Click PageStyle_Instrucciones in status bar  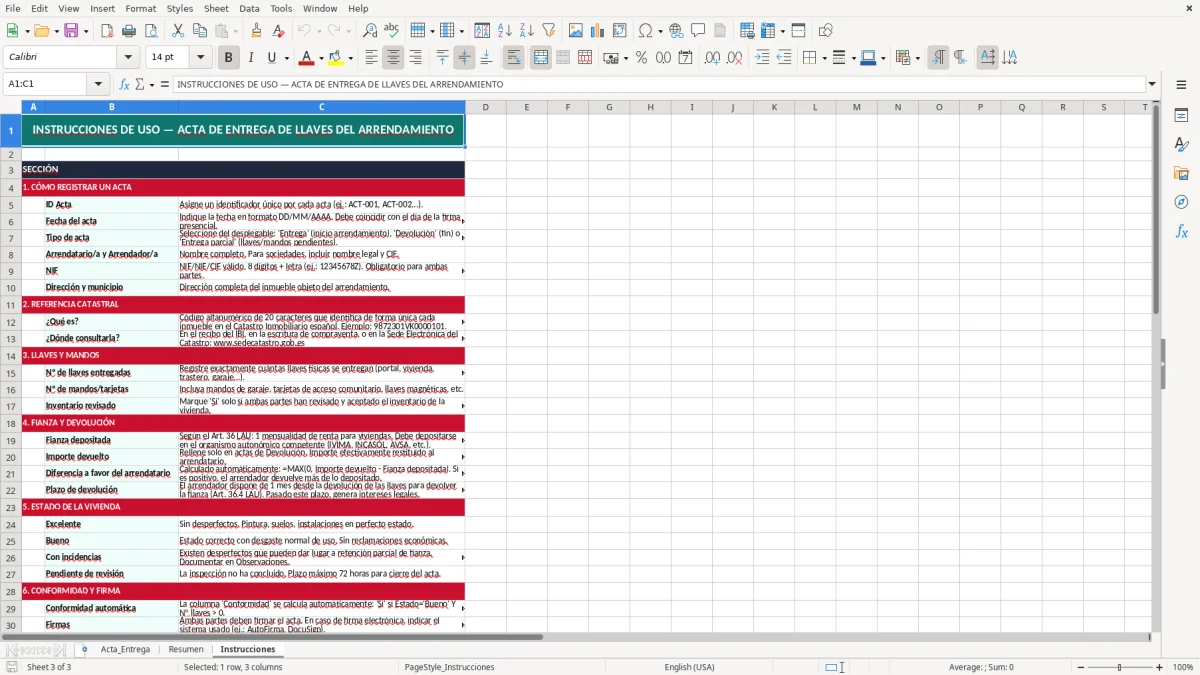pos(449,667)
